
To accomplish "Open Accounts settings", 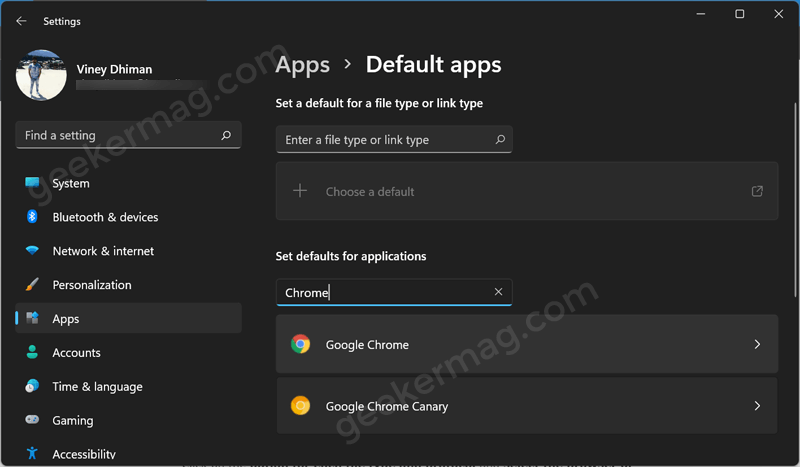I will 128,353.
